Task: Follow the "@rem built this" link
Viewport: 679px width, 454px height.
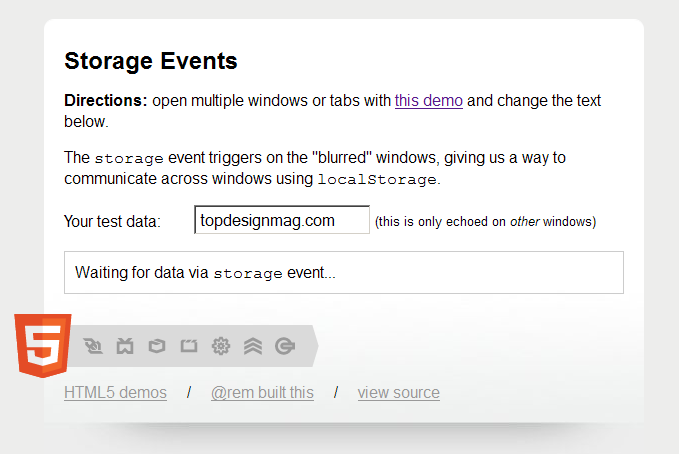Action: click(262, 393)
